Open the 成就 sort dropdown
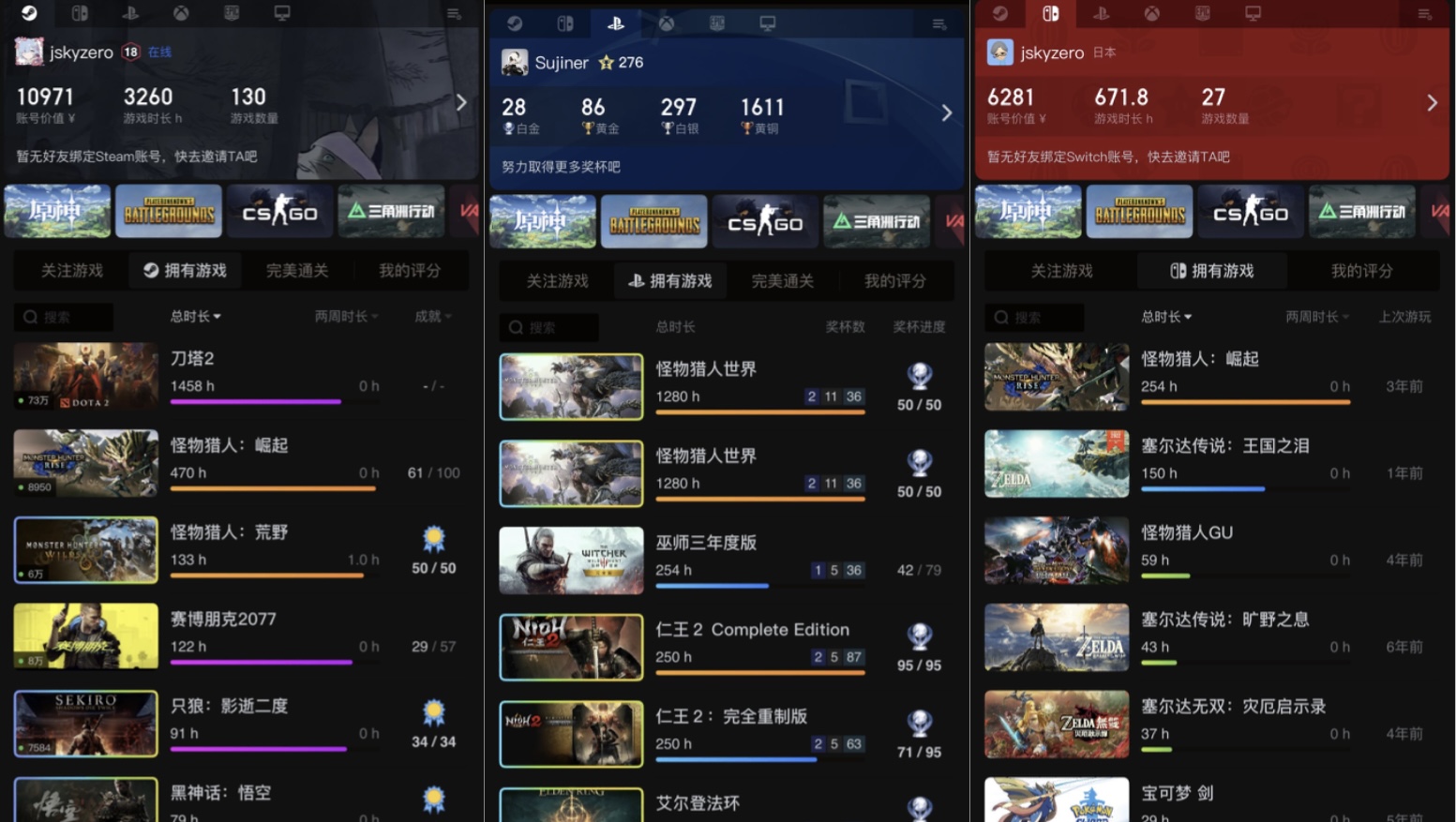The height and width of the screenshot is (822, 1456). click(x=432, y=317)
